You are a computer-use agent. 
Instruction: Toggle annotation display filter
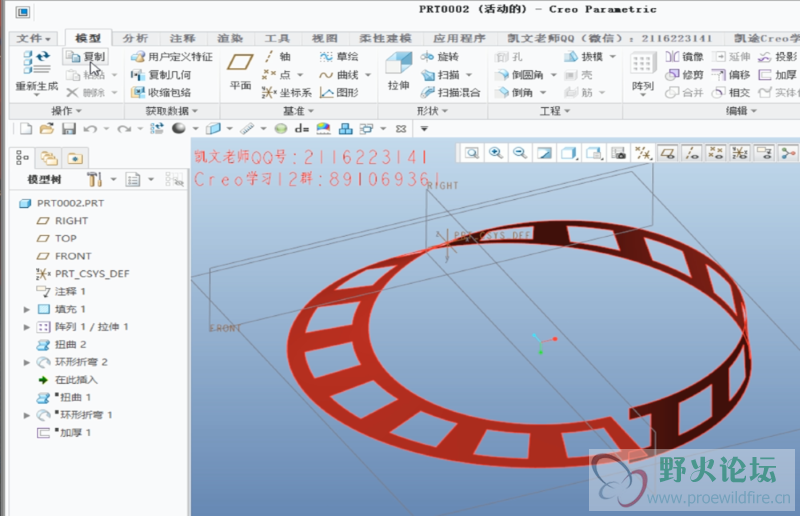tap(764, 153)
